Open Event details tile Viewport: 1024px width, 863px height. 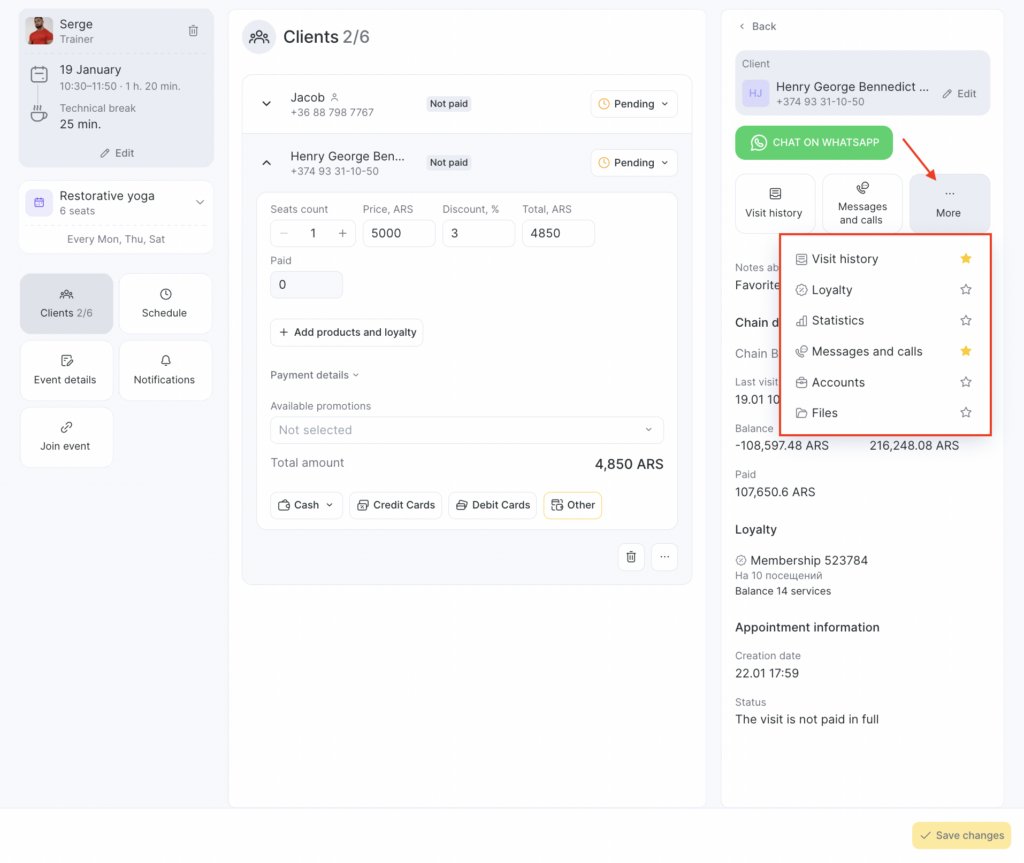tap(66, 370)
